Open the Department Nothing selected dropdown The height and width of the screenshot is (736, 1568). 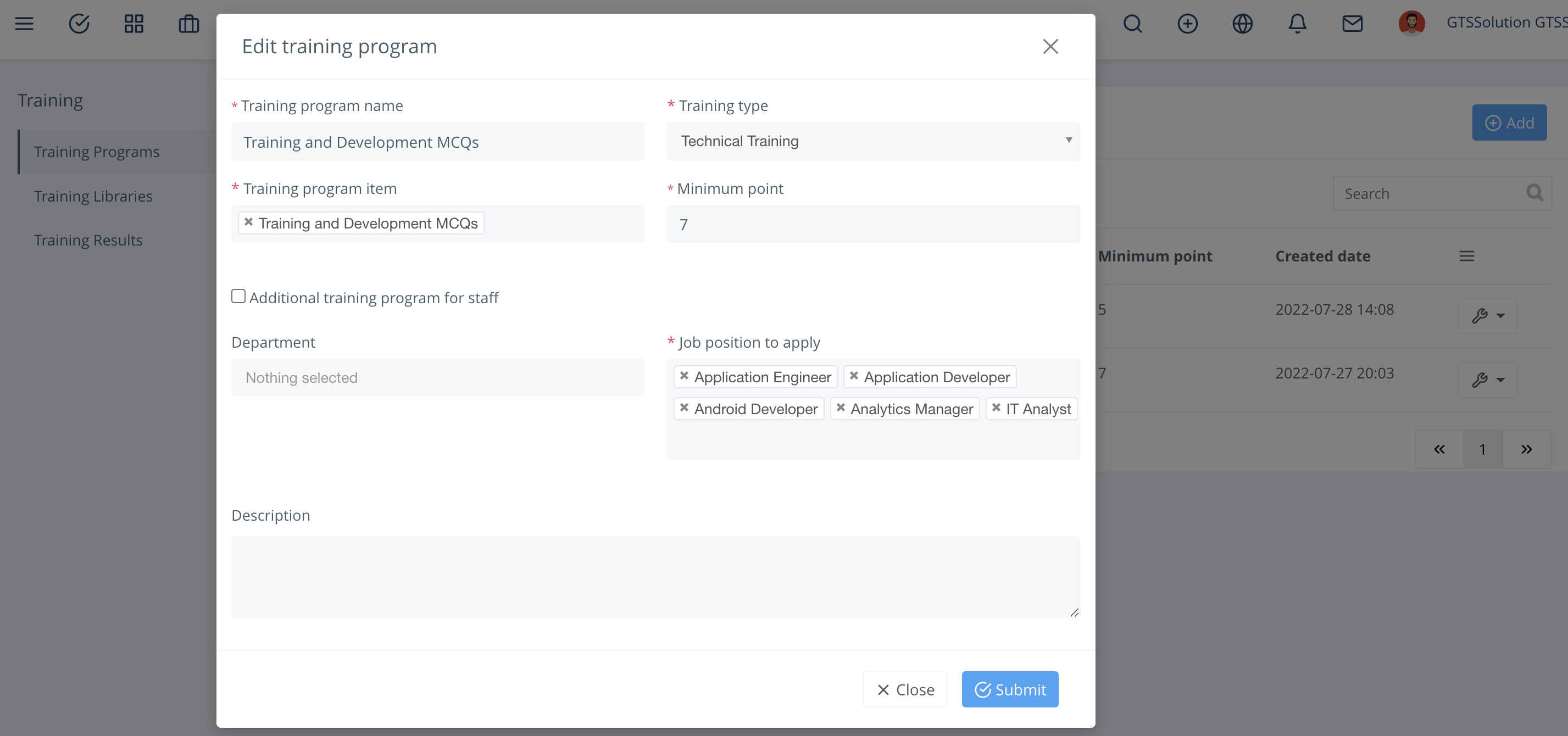pyautogui.click(x=438, y=377)
